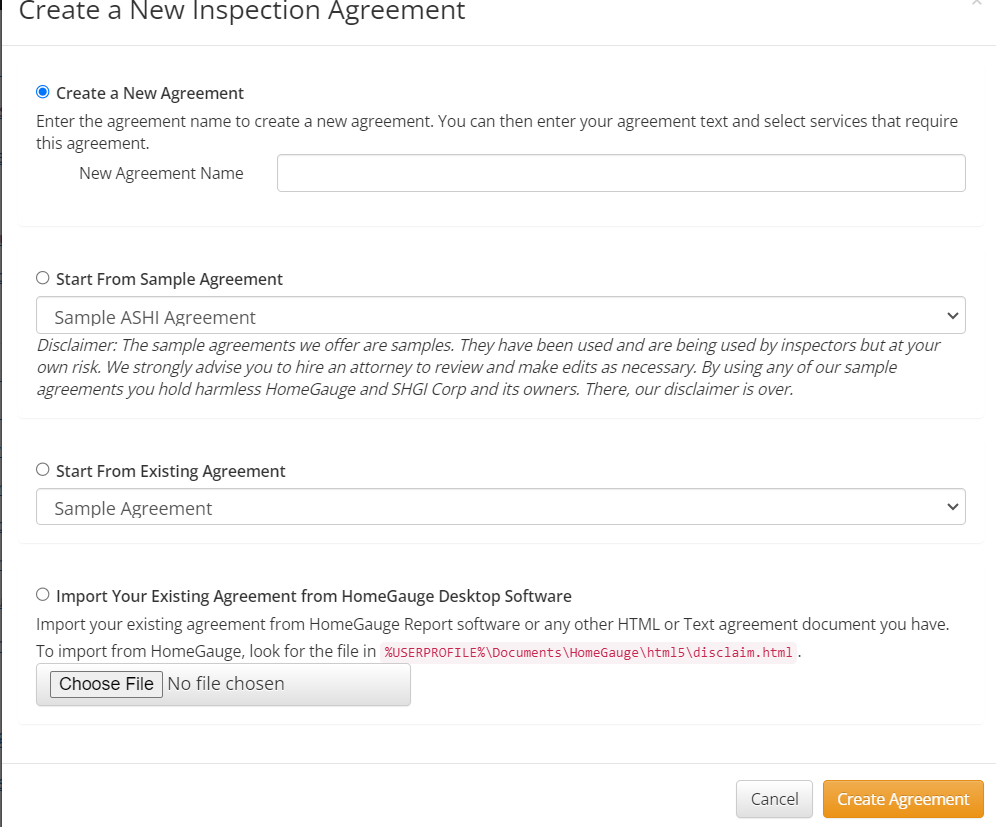Viewport: 996px width, 827px height.
Task: Click the 'Create a New Agreement' label text
Action: tap(150, 93)
